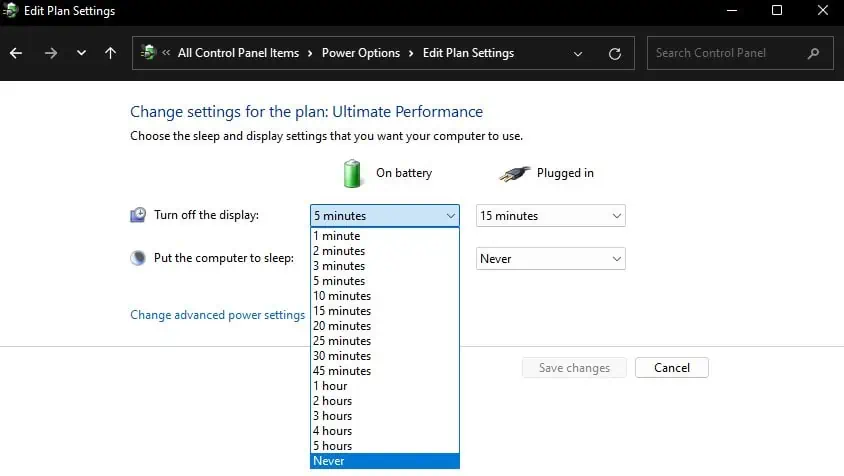The image size is (844, 476).
Task: Go up one folder level
Action: point(110,53)
